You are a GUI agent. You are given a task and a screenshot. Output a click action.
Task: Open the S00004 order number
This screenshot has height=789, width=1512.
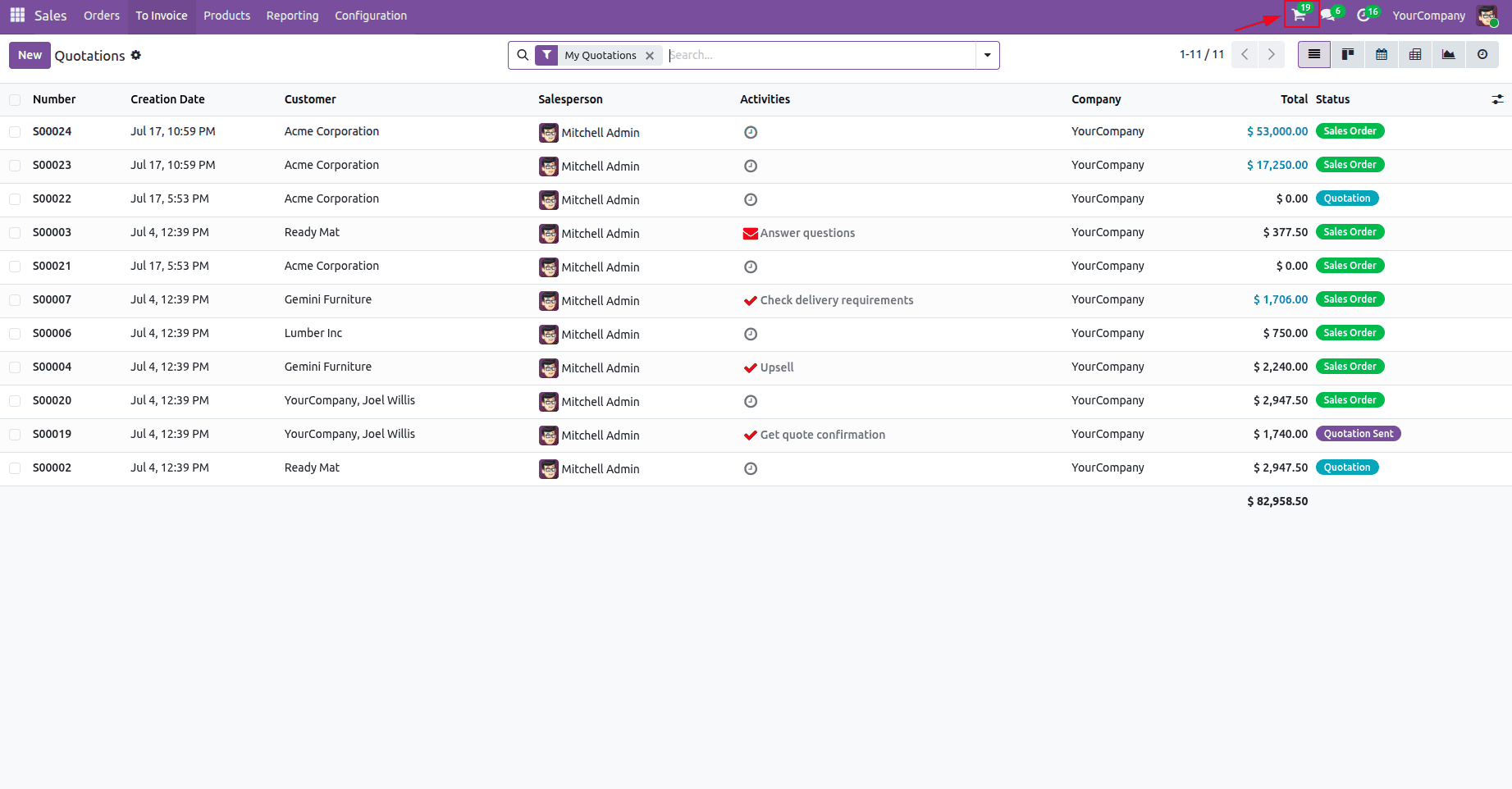[52, 367]
